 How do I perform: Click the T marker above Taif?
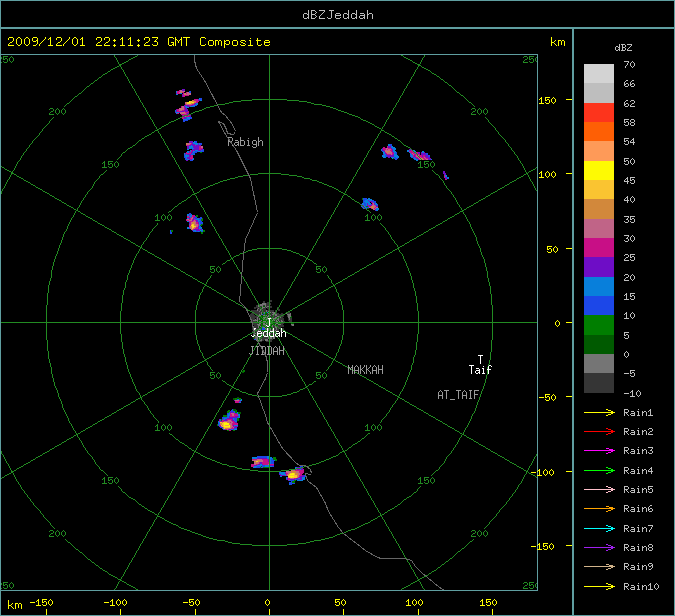(x=480, y=359)
